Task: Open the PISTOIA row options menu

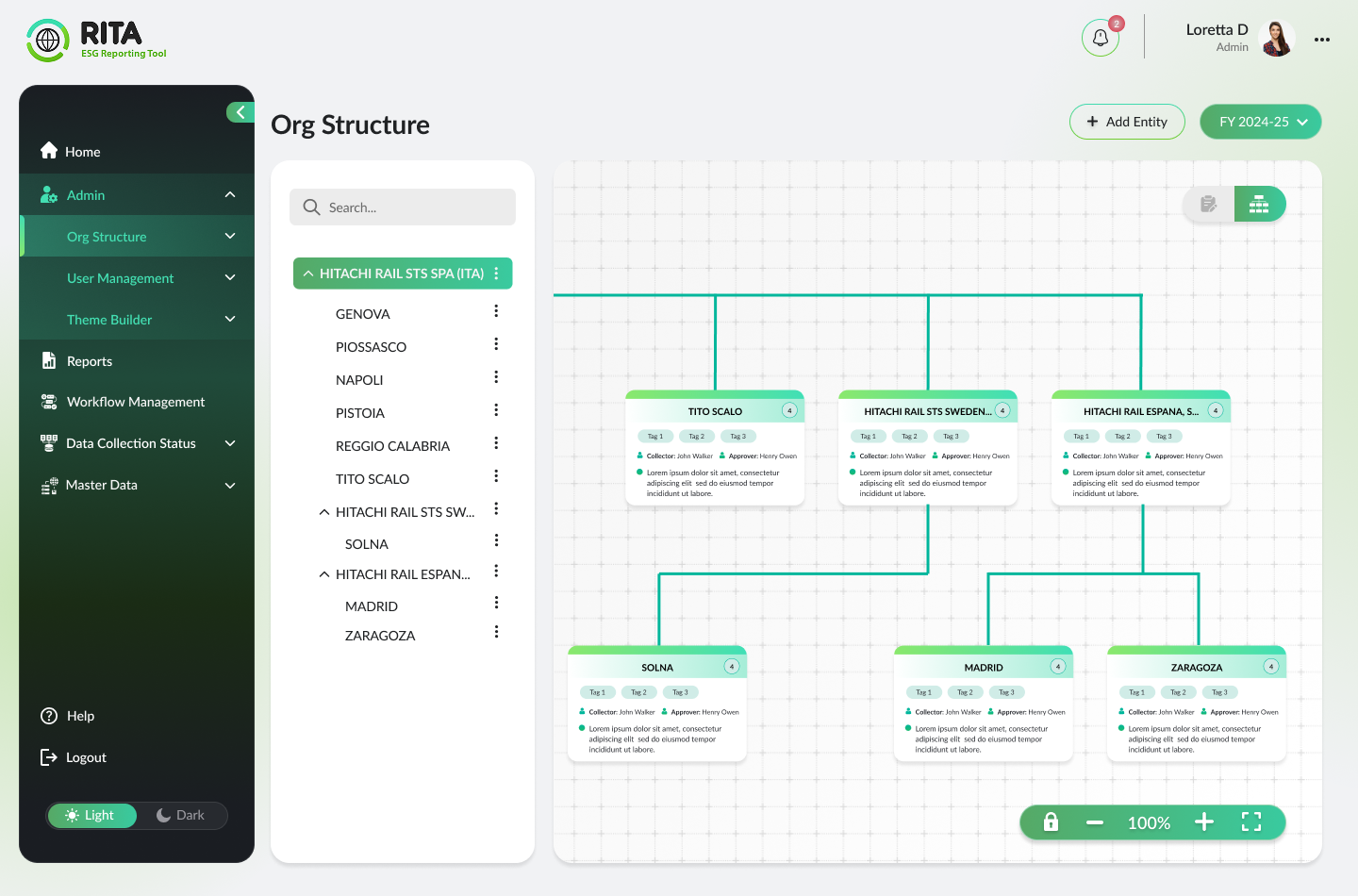Action: point(496,410)
